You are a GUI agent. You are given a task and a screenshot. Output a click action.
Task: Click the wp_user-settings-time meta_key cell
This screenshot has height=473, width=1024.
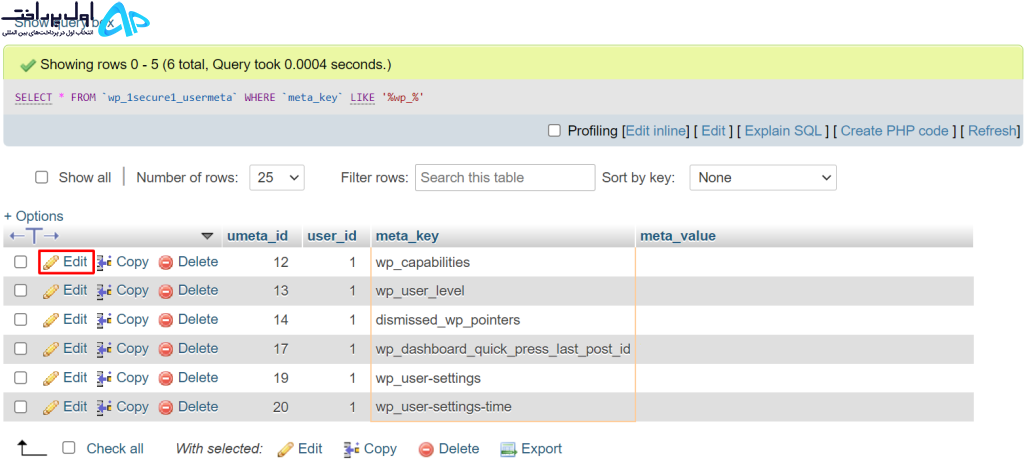pos(503,408)
